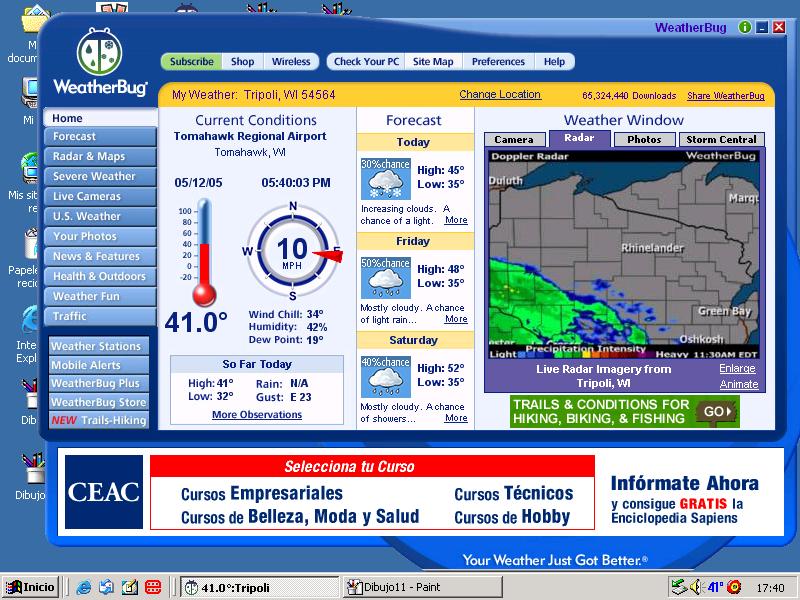Screen dimensions: 800x600
Task: Click the notepad icon in Quick Launch
Action: [130, 587]
